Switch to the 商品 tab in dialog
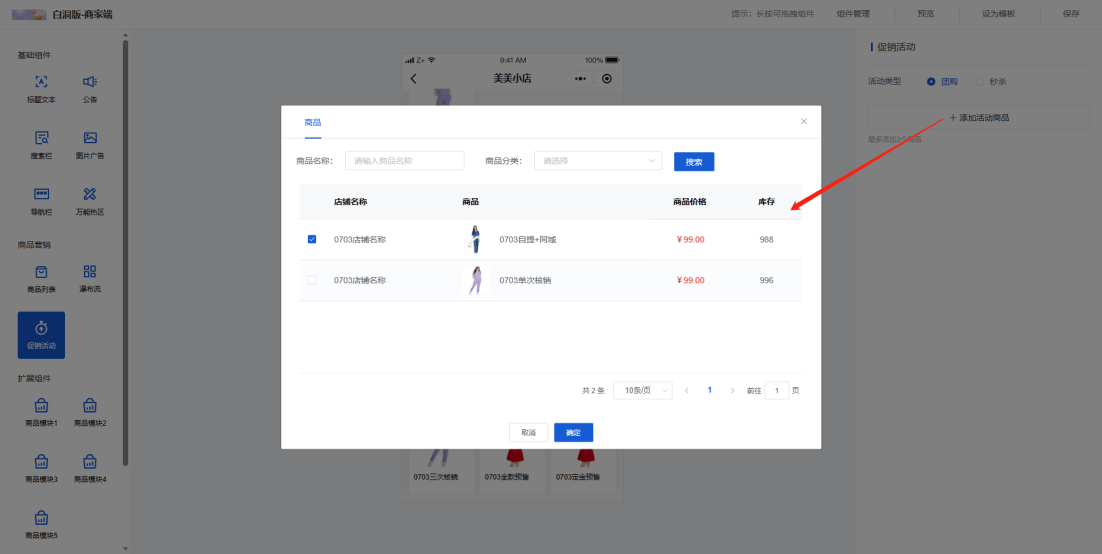 point(313,122)
